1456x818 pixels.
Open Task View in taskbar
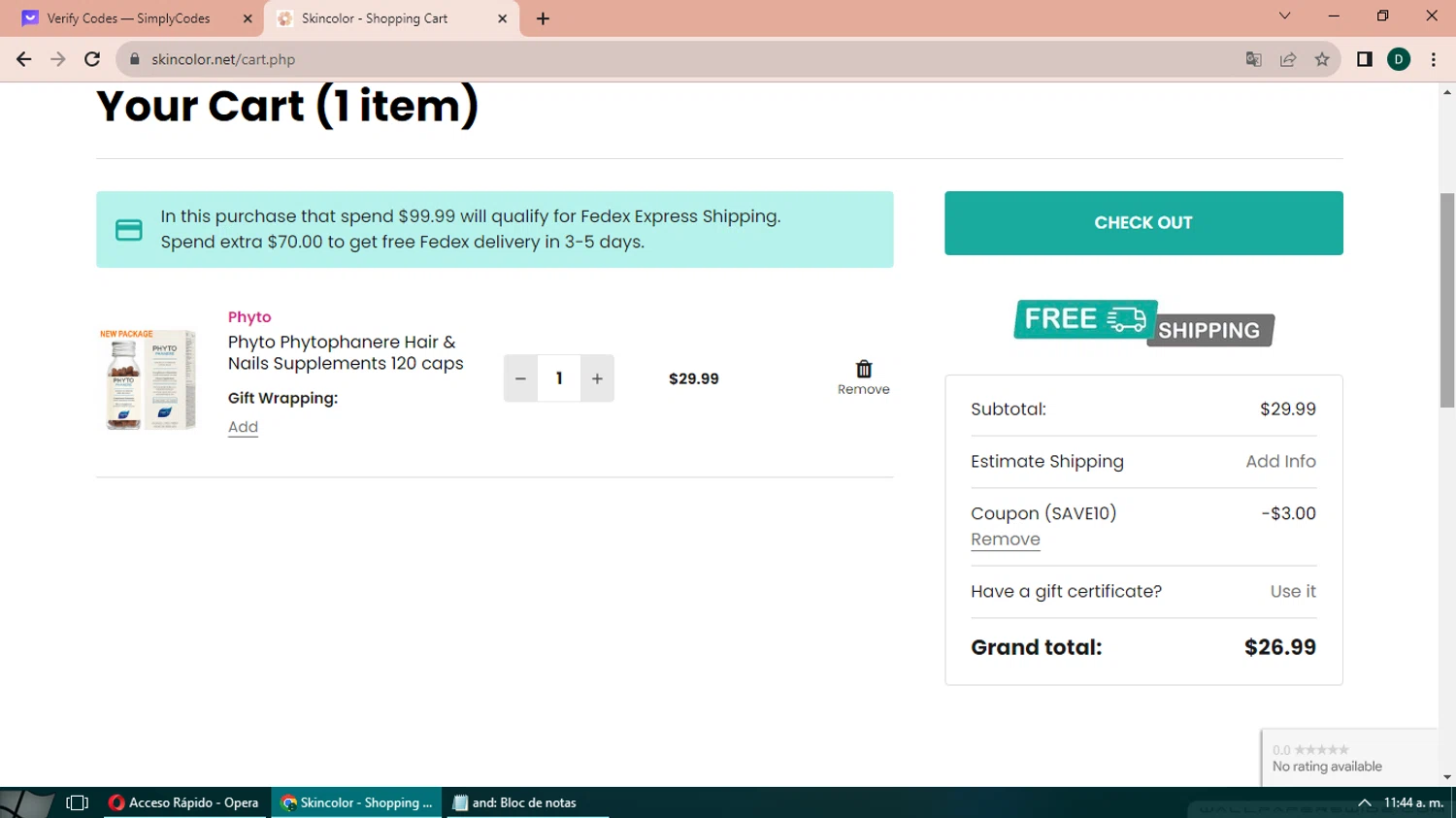[78, 802]
